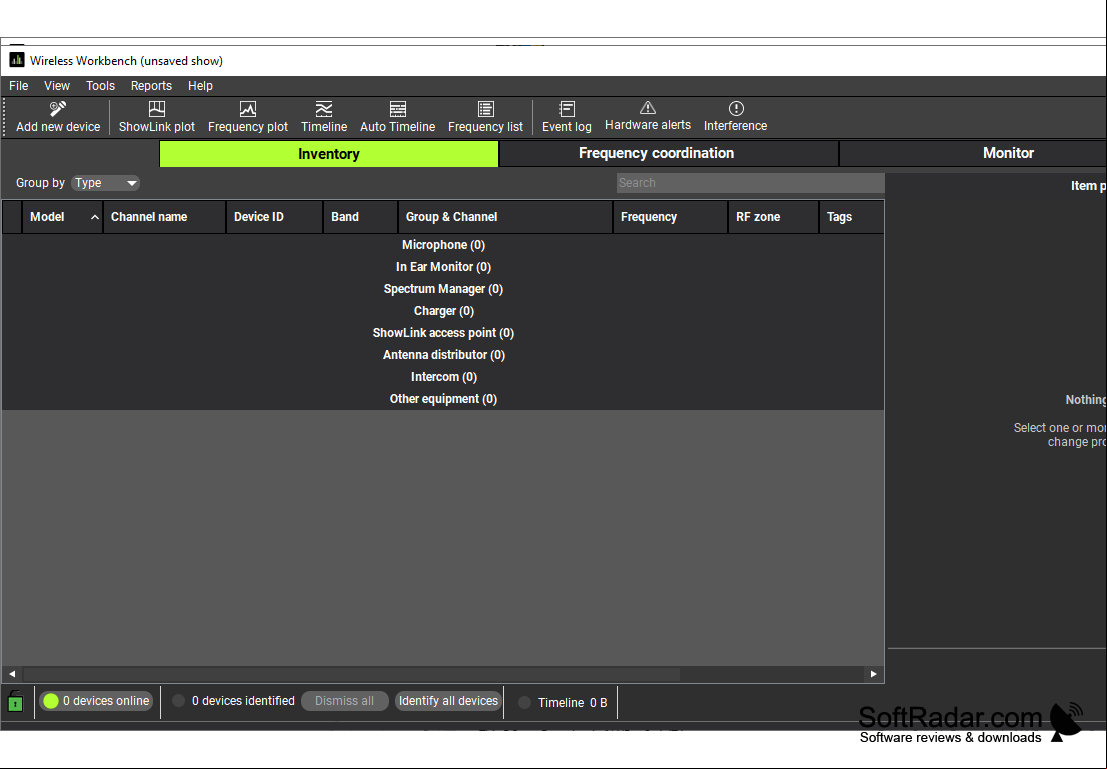Expand the Other equipment (0) group
Viewport: 1107px width, 769px height.
click(x=443, y=399)
